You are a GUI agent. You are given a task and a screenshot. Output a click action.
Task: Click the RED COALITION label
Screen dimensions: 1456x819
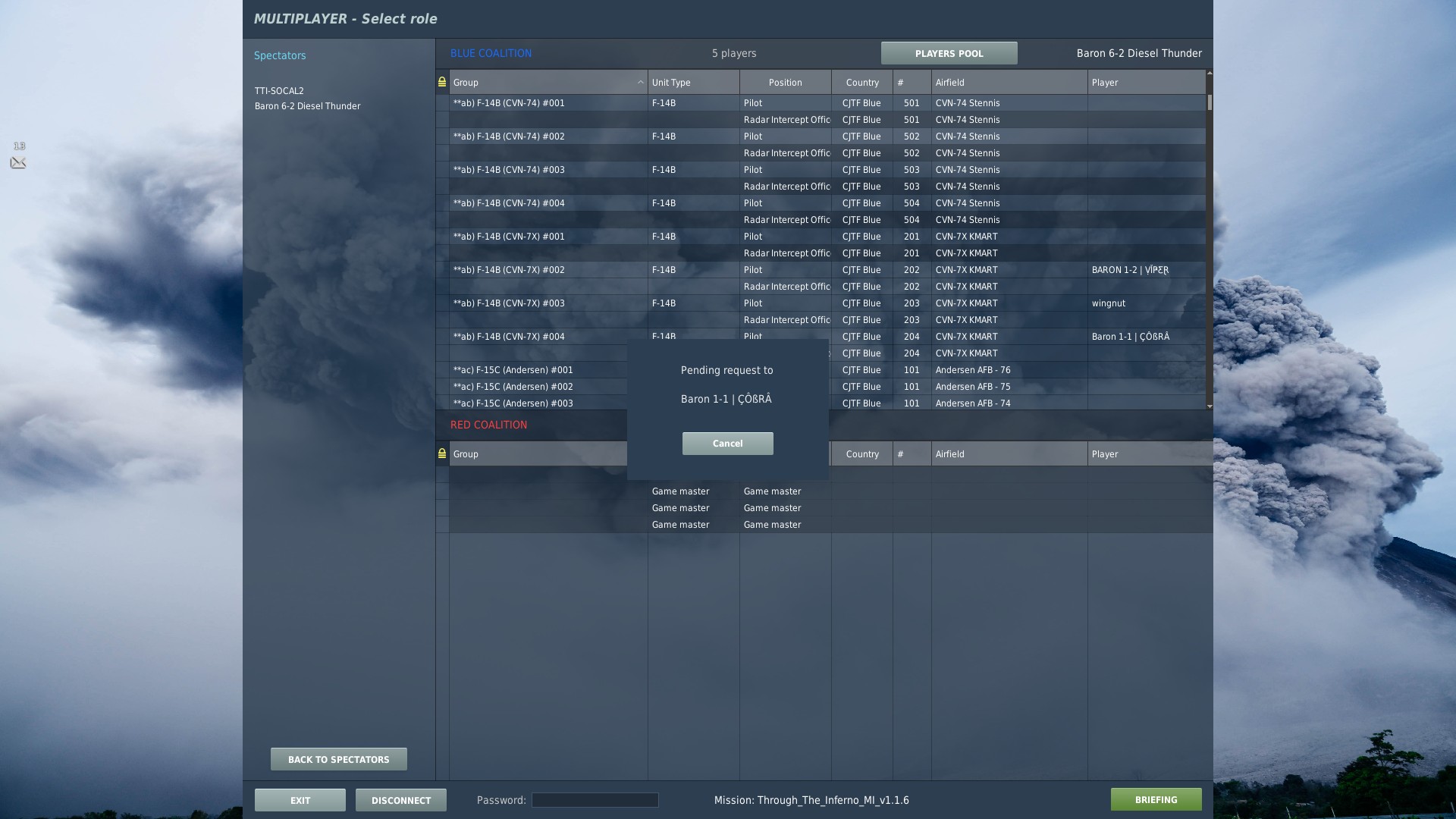point(488,425)
